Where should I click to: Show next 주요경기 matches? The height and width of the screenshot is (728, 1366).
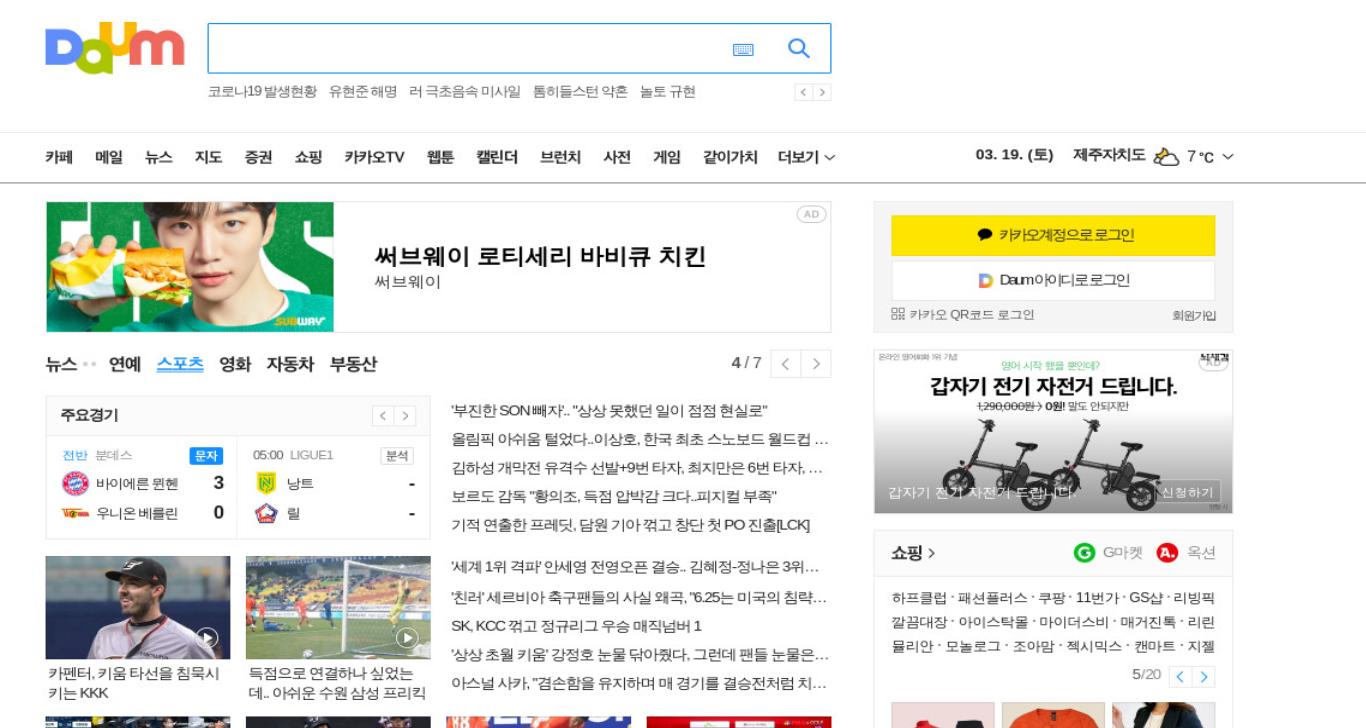[405, 416]
